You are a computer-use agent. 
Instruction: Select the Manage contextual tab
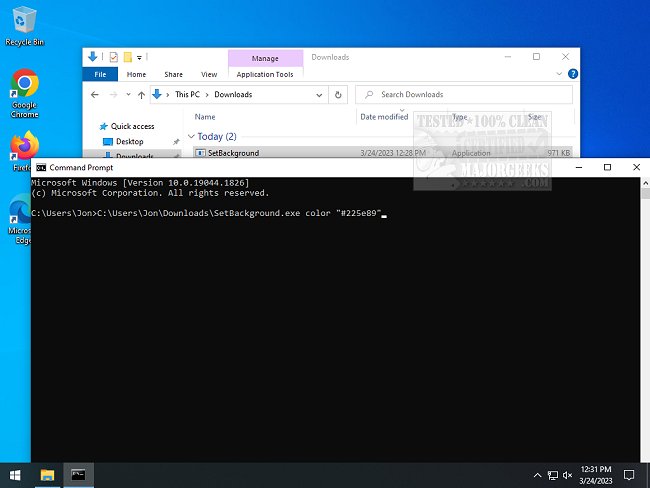click(x=265, y=58)
